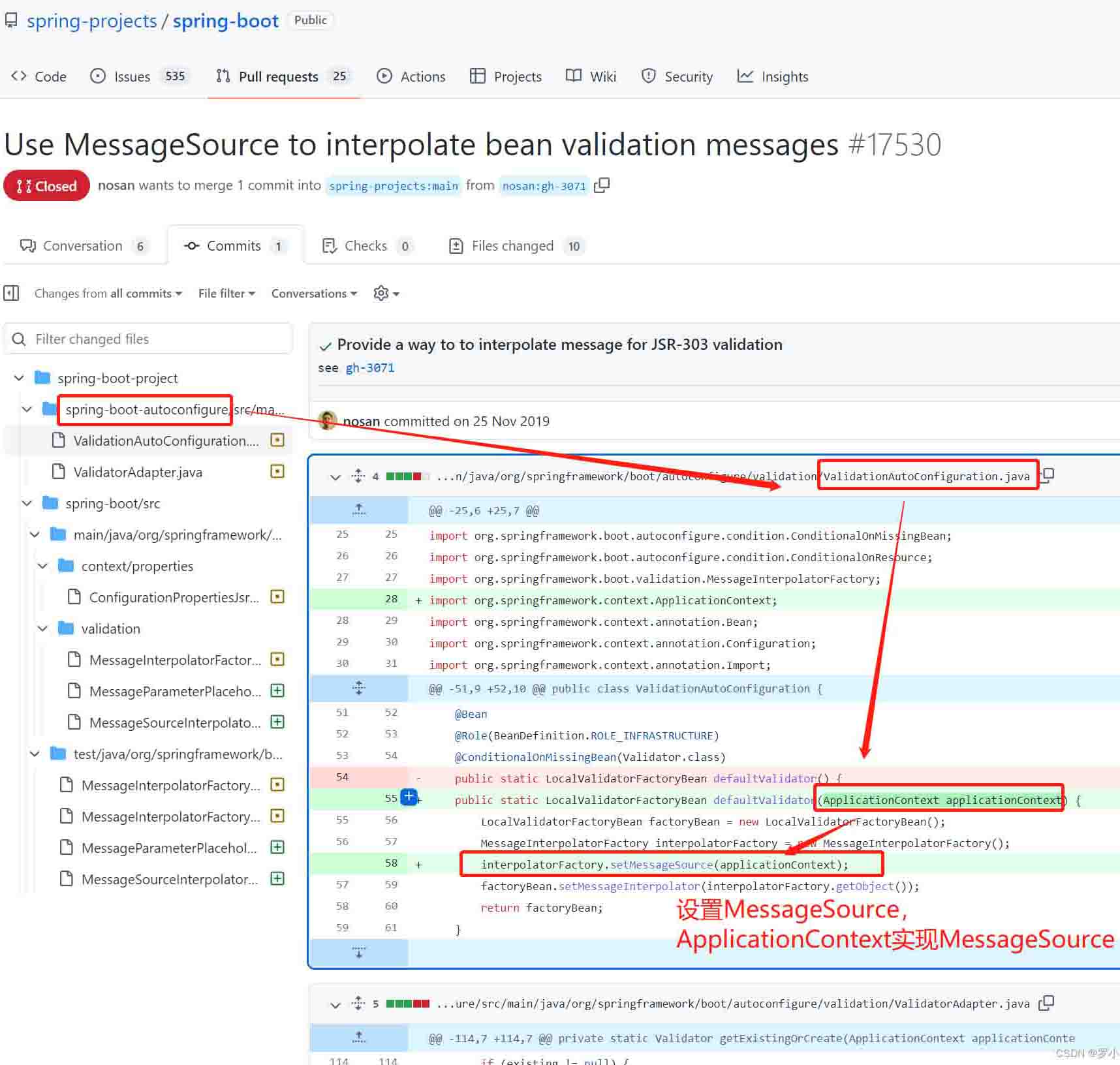
Task: Expand all lines in ValidatorAdapter.java diff
Action: coord(358,1003)
